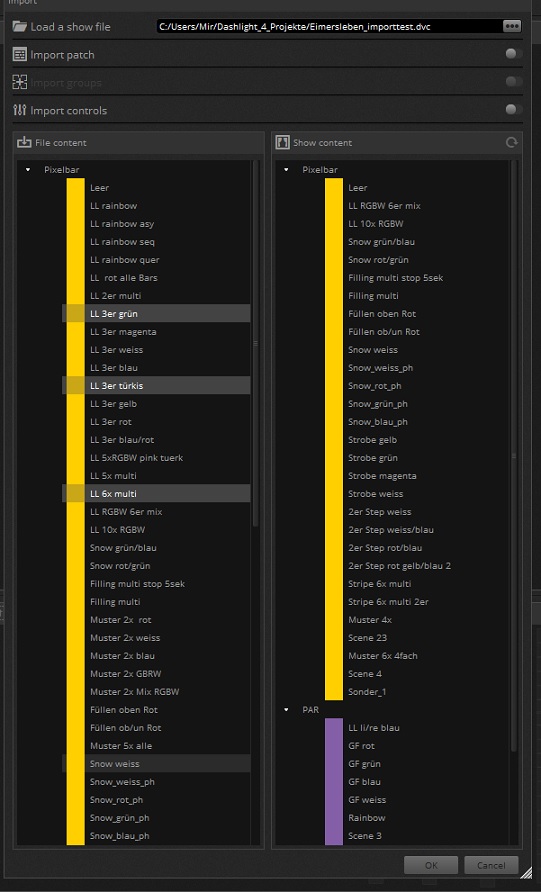
Task: Select 'Muster 4x' in Show content
Action: click(370, 620)
